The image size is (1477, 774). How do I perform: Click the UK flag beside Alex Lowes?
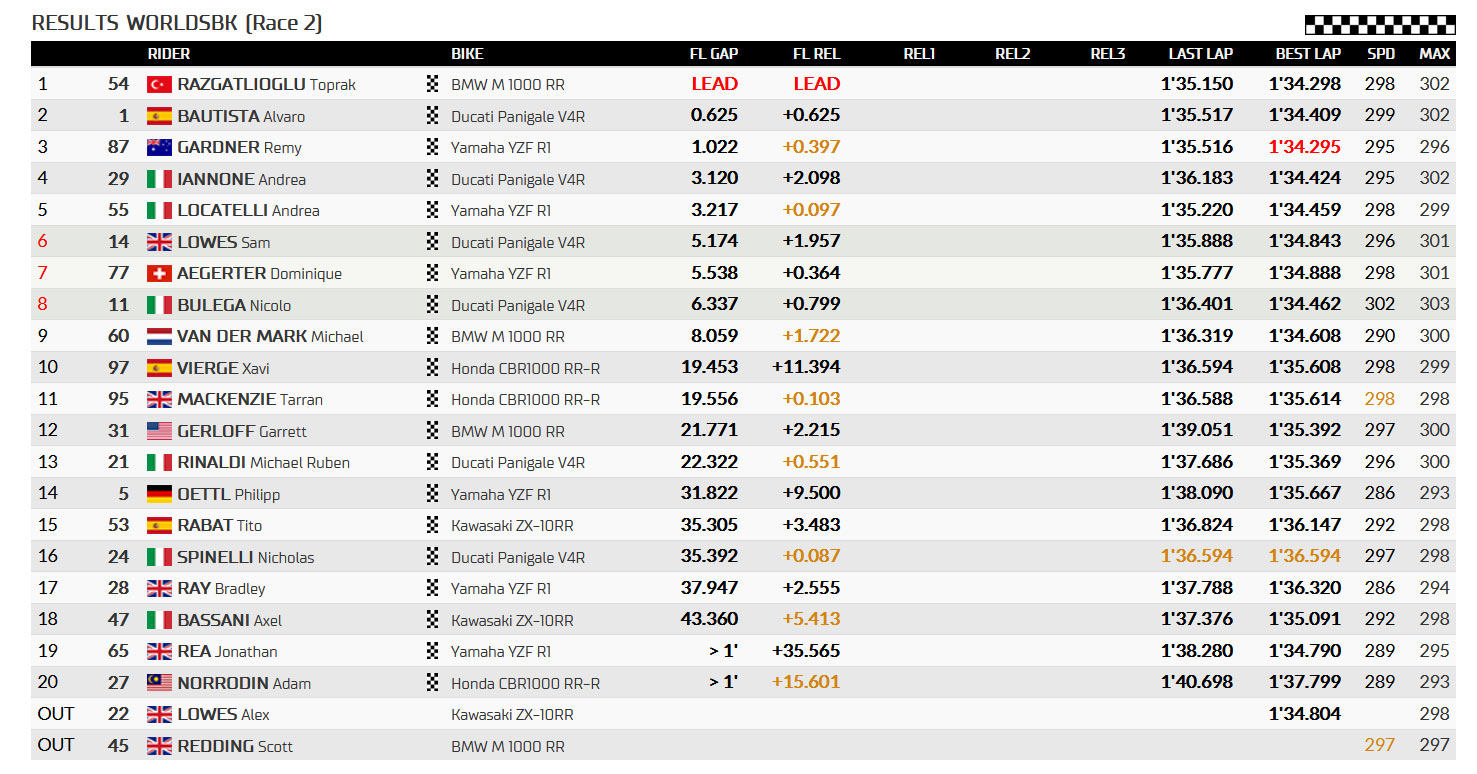[159, 714]
